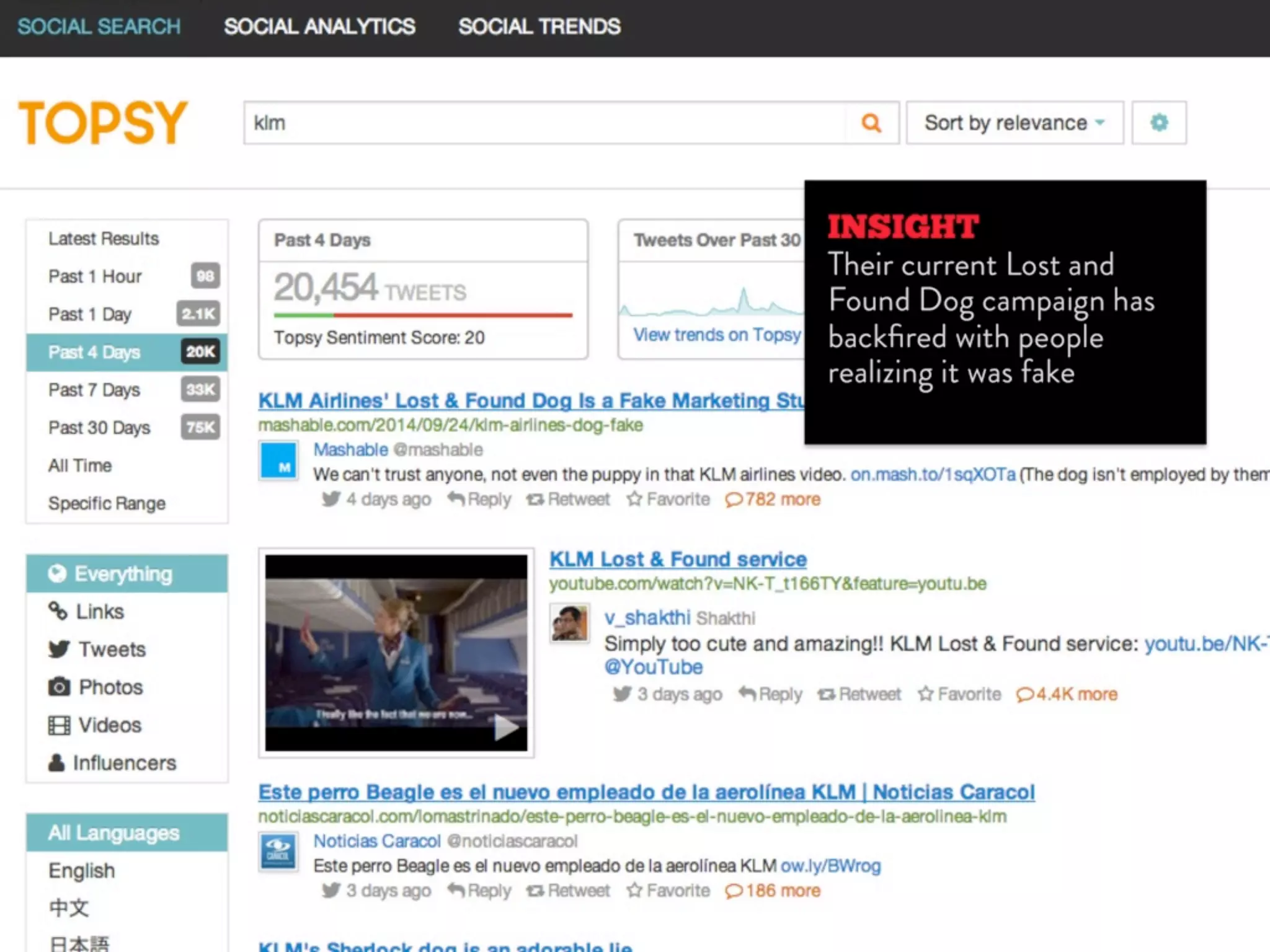Show 4.4K more related tweets
The height and width of the screenshot is (952, 1270).
(1067, 694)
